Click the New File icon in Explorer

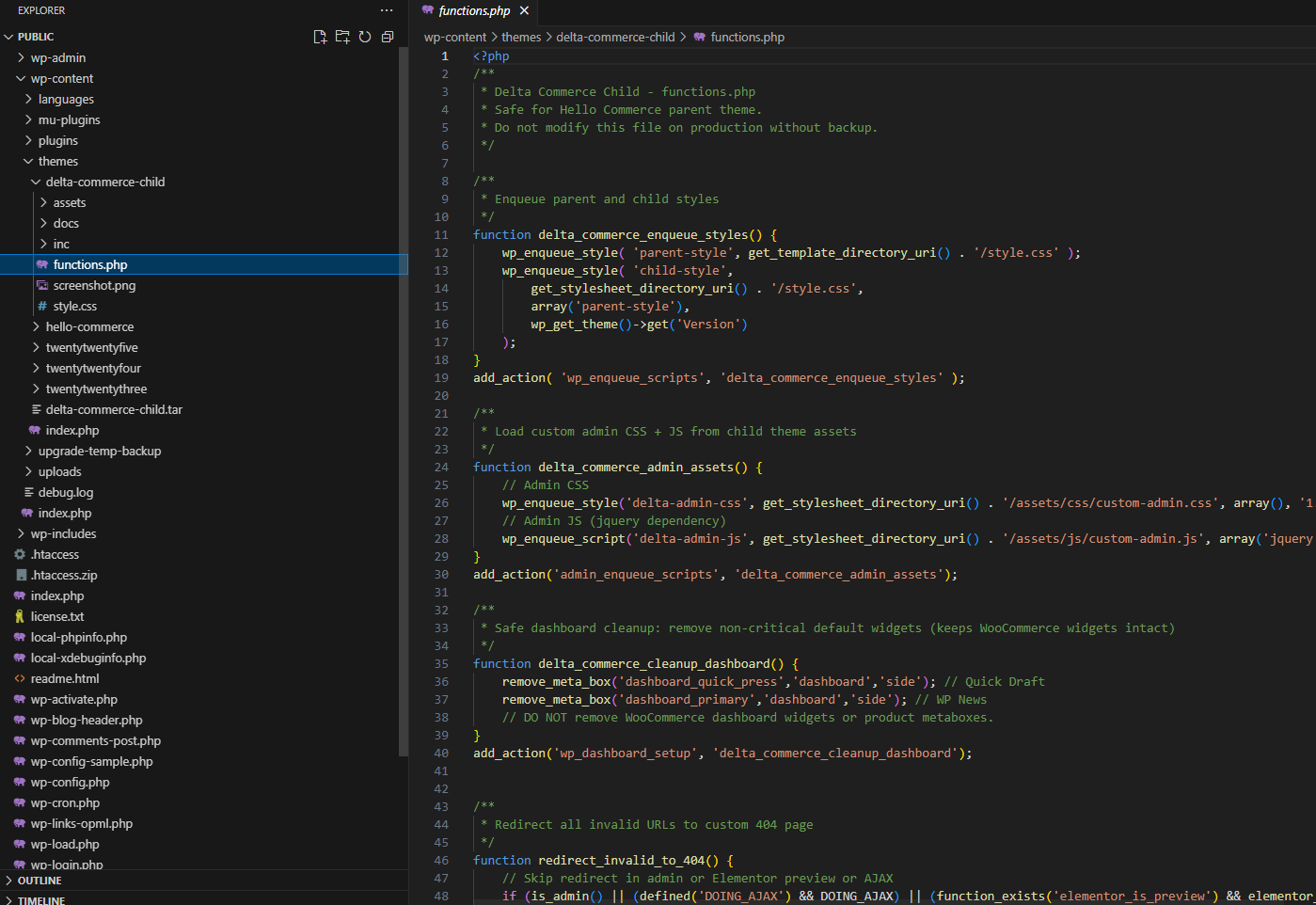[320, 37]
